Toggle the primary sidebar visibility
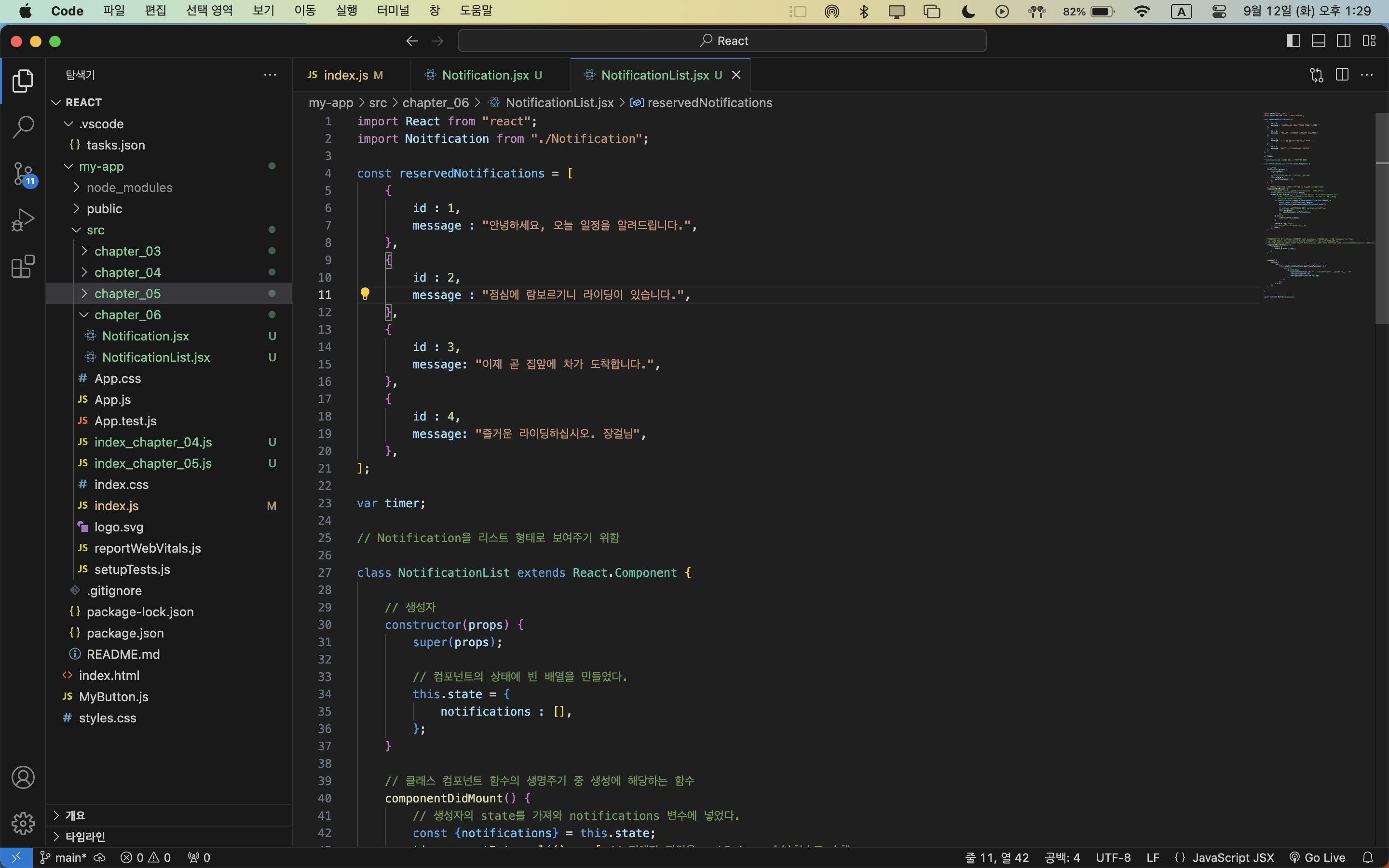Screen dimensions: 1389x868 1293,41
